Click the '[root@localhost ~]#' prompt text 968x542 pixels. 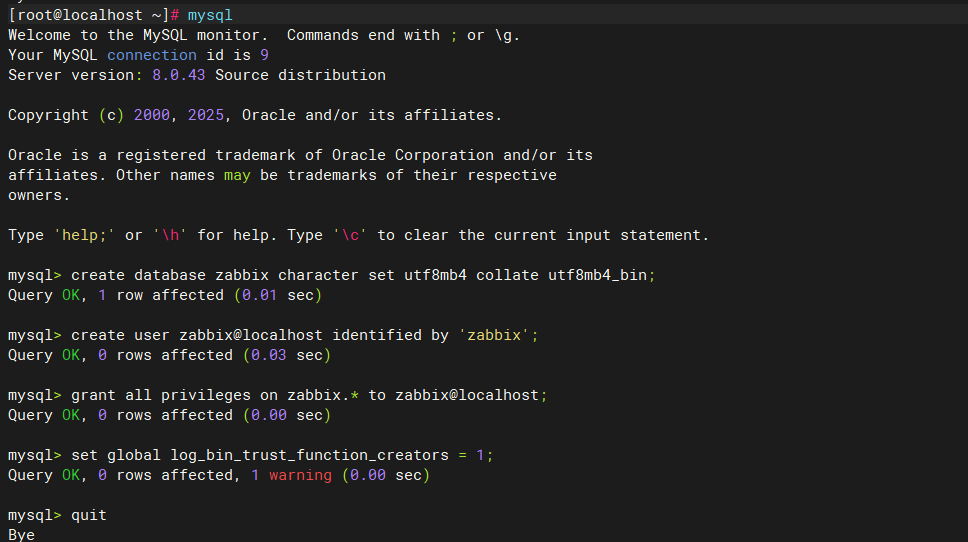(94, 15)
